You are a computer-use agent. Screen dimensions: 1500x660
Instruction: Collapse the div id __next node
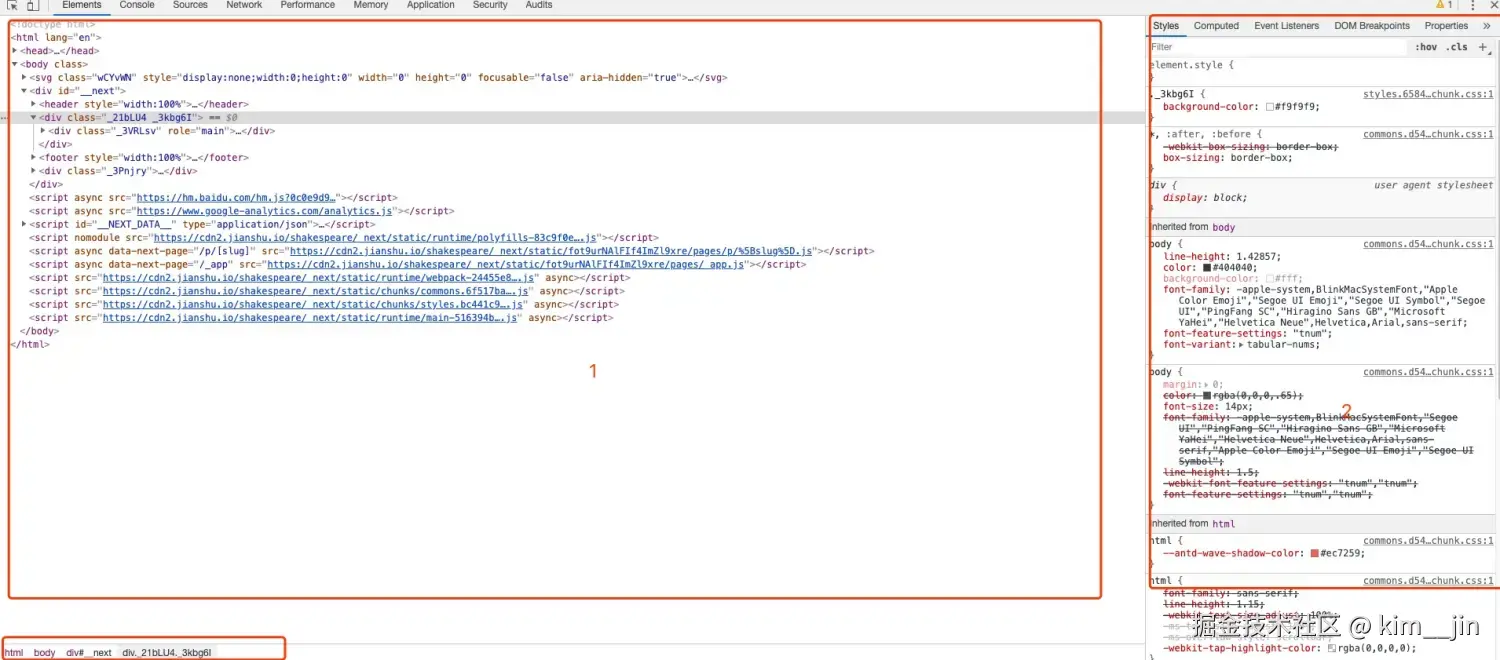[24, 91]
